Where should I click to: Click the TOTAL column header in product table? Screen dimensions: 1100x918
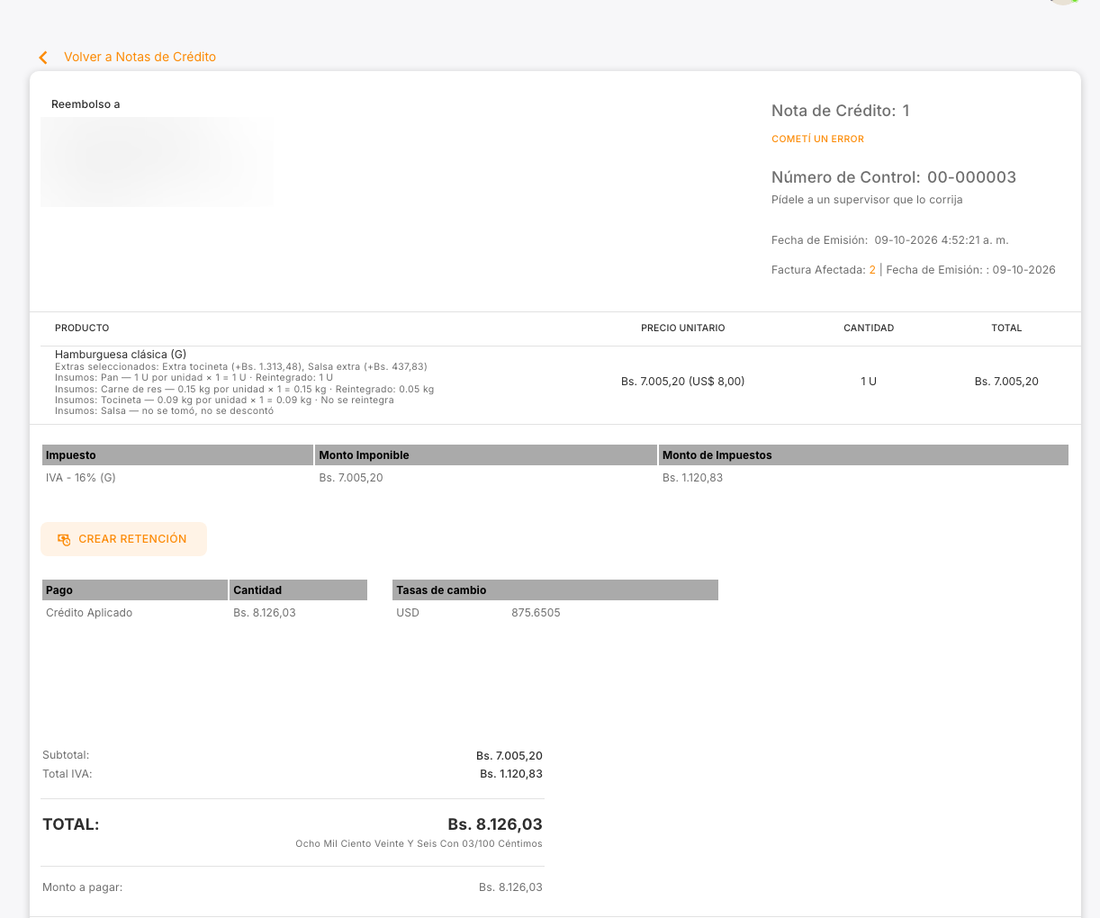[x=1006, y=328]
